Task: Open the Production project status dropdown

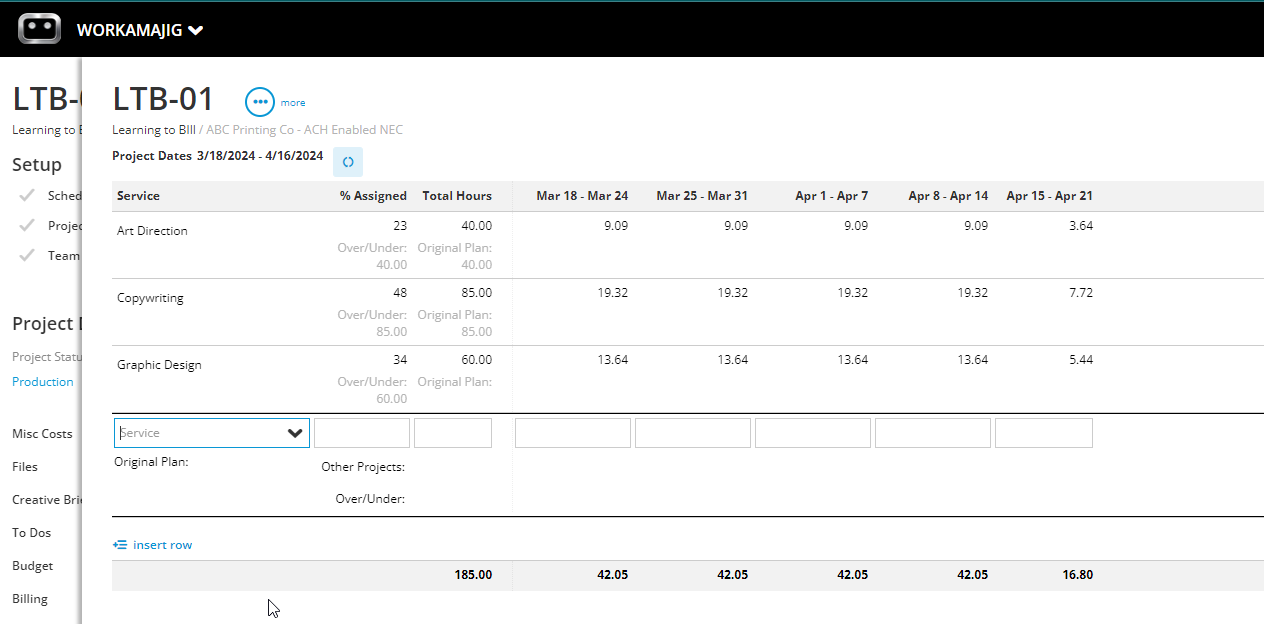Action: pos(43,382)
